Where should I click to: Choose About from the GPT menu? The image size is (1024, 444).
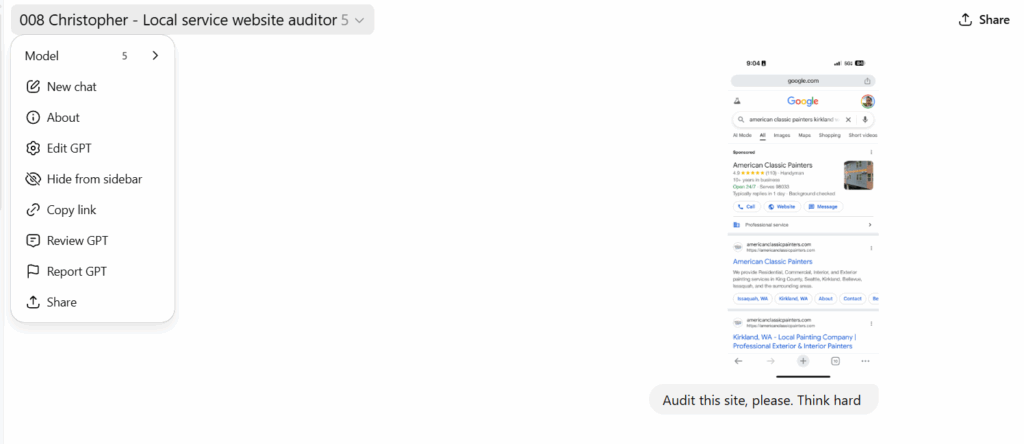coord(63,118)
